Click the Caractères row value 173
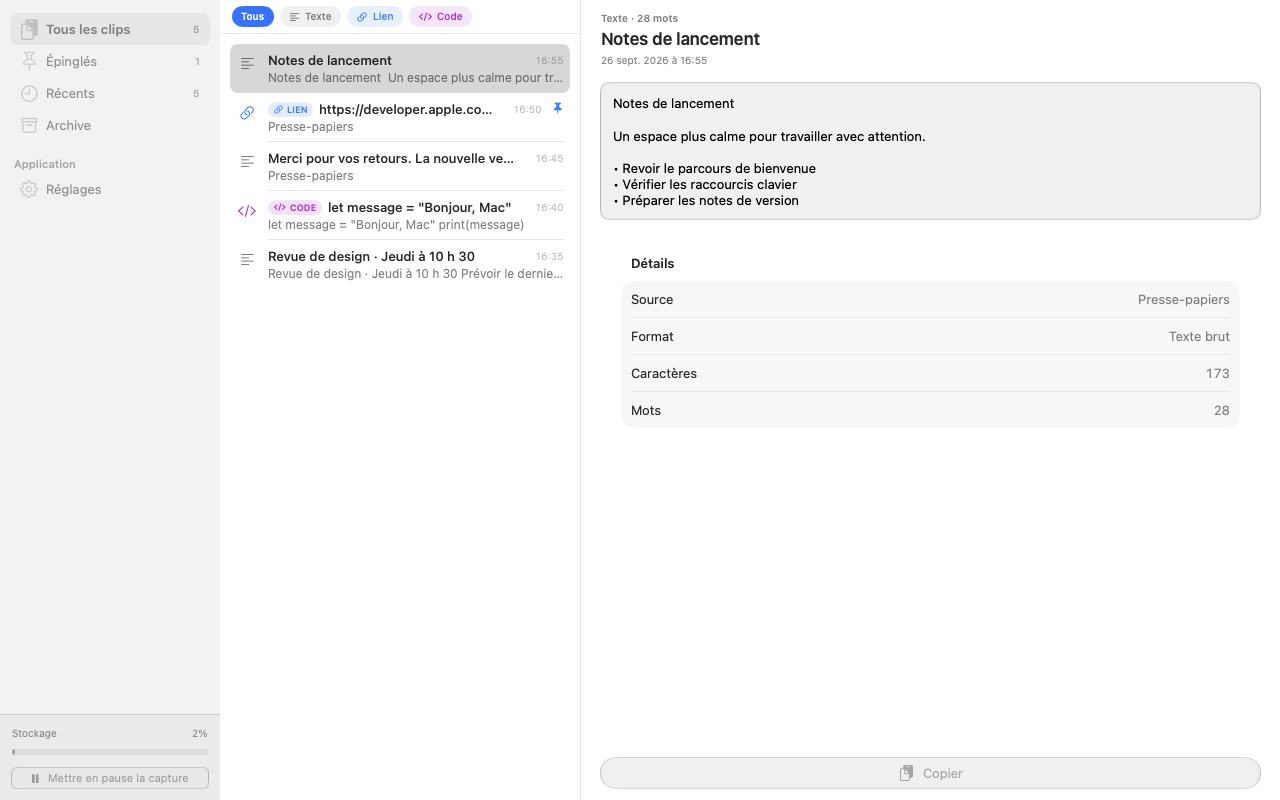 (1217, 373)
